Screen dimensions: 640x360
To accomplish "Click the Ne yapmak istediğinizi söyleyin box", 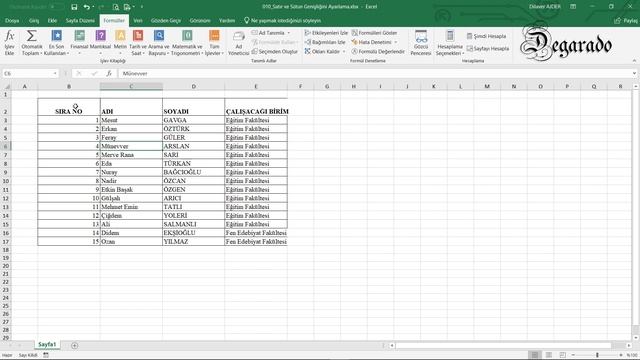I will 282,20.
